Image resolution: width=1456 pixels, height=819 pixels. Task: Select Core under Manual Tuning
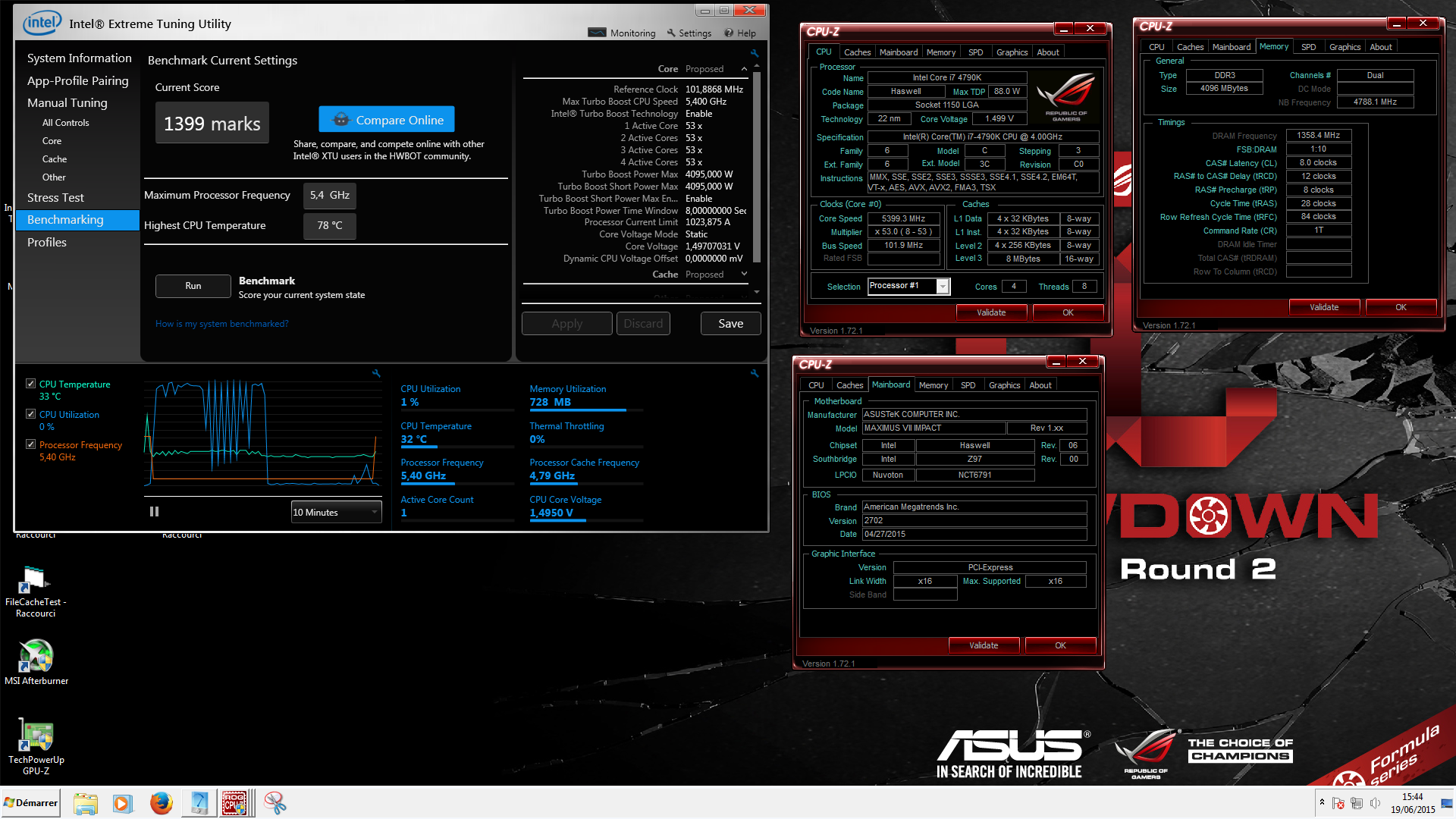pyautogui.click(x=52, y=141)
